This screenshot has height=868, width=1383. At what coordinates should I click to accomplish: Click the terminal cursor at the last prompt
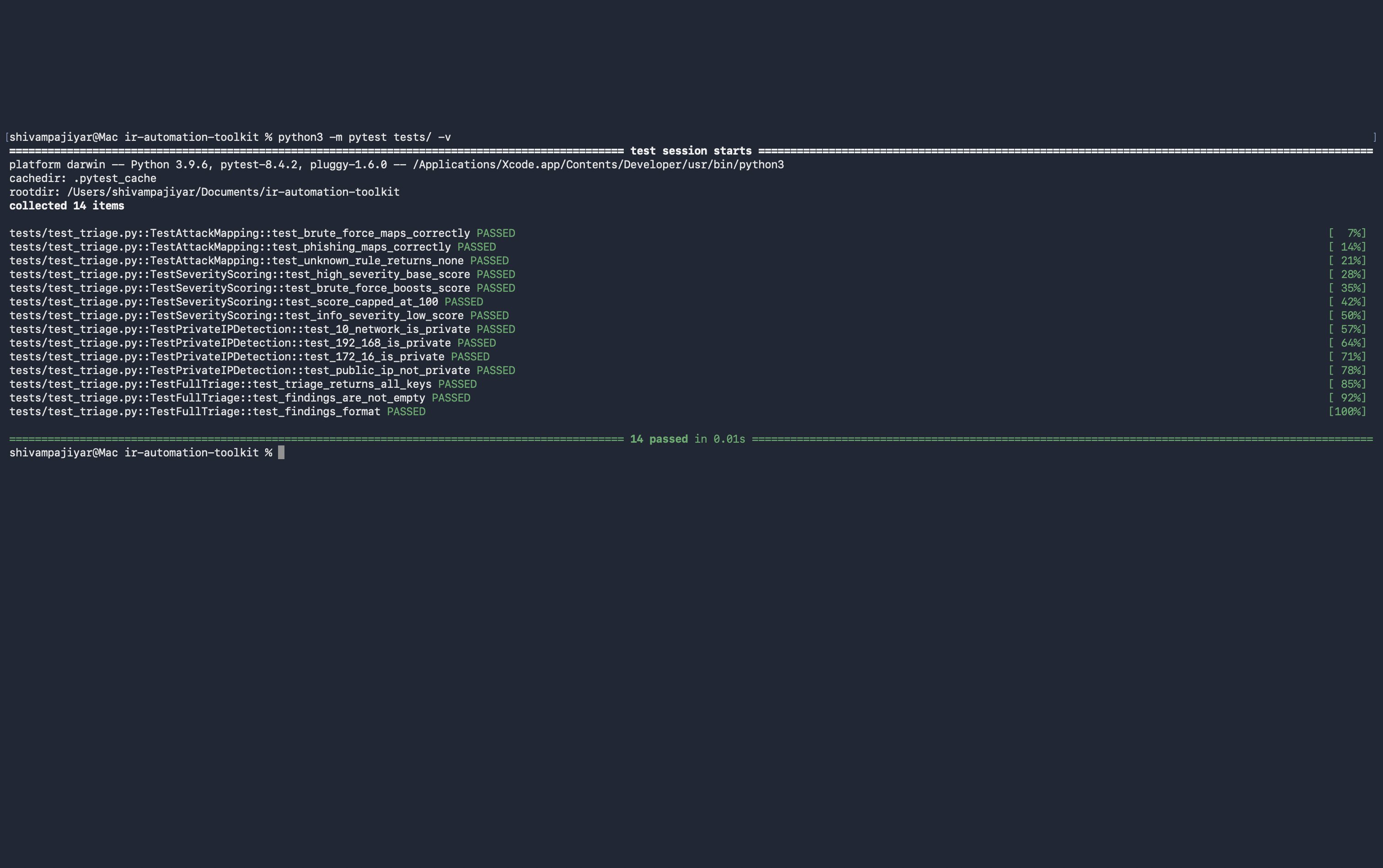(x=281, y=452)
